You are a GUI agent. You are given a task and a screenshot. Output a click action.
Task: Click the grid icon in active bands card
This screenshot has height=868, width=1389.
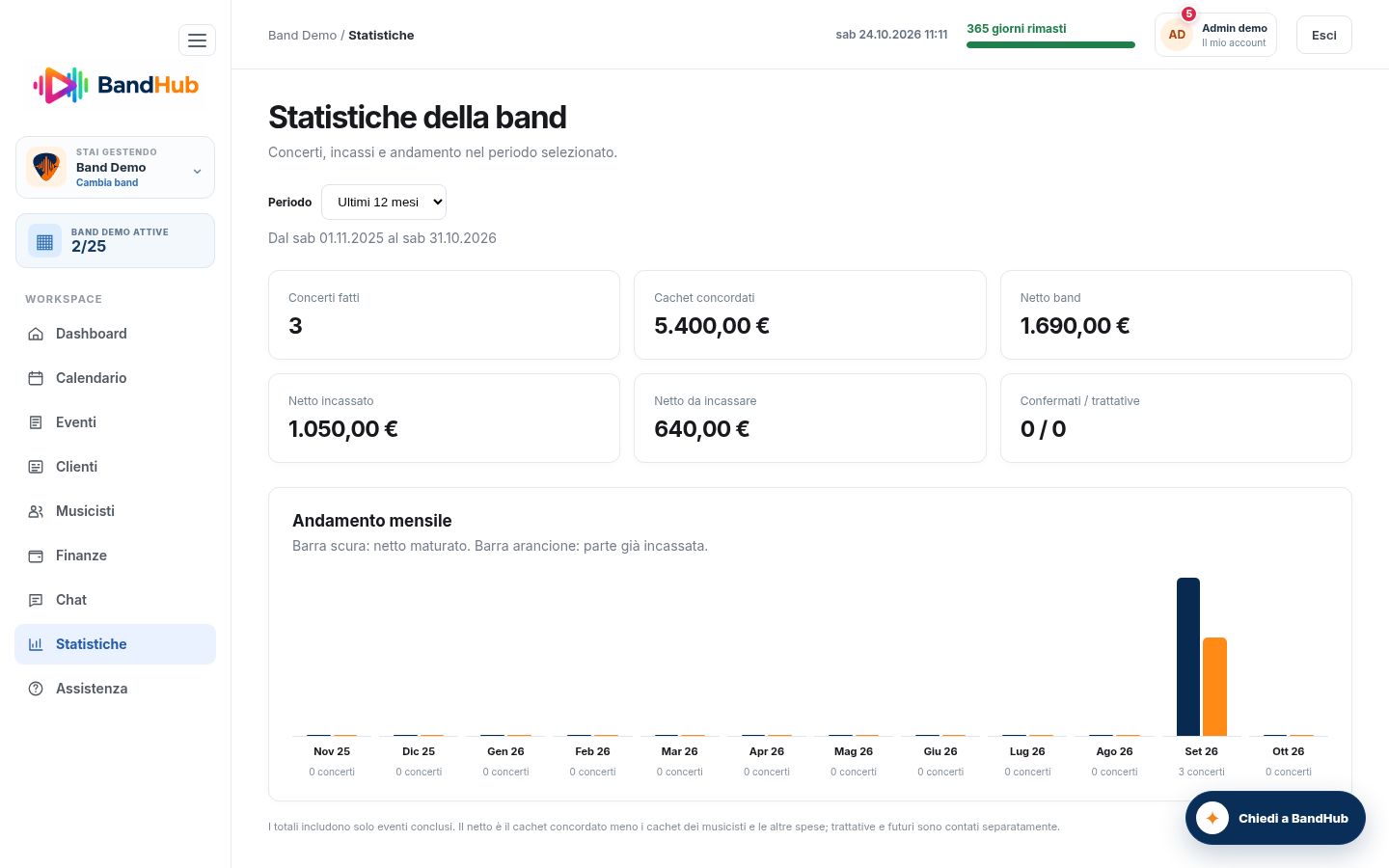point(44,241)
